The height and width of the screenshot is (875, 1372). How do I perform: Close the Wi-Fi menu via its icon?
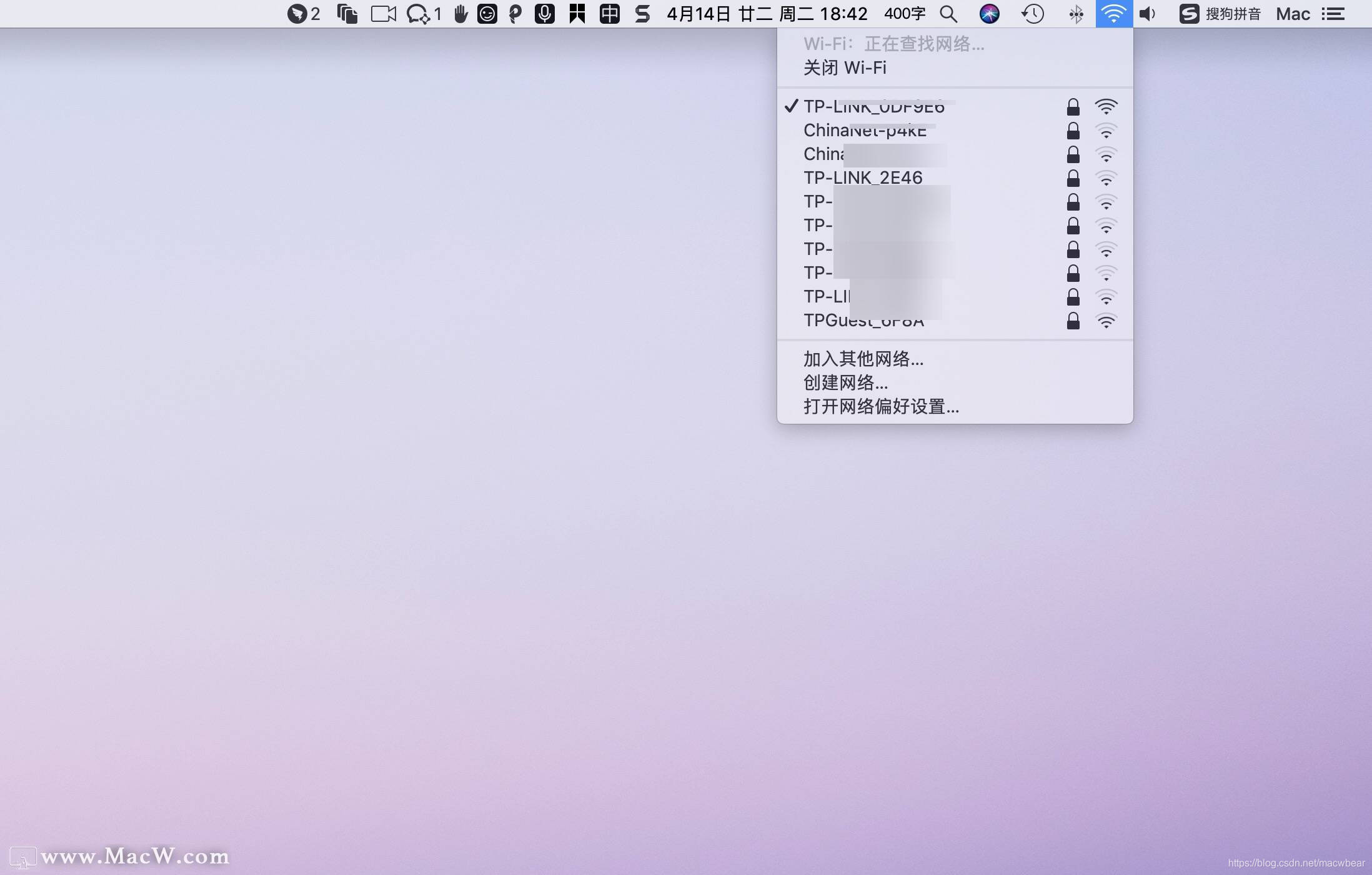(1114, 14)
